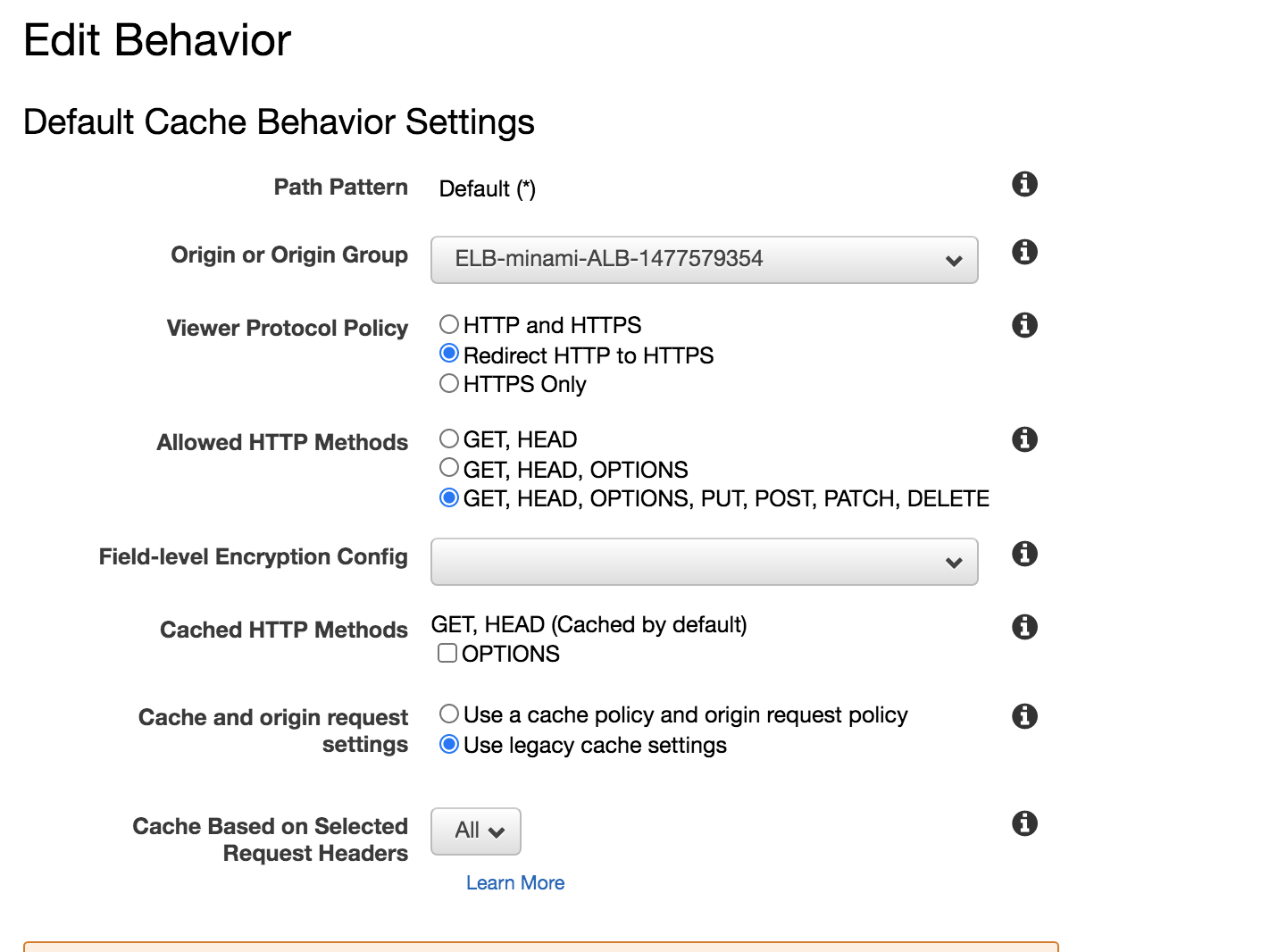Screen dimensions: 1261x952
Task: Select GET, HEAD, OPTIONS, PUT, POST, PATCH, DELETE
Action: 449,497
